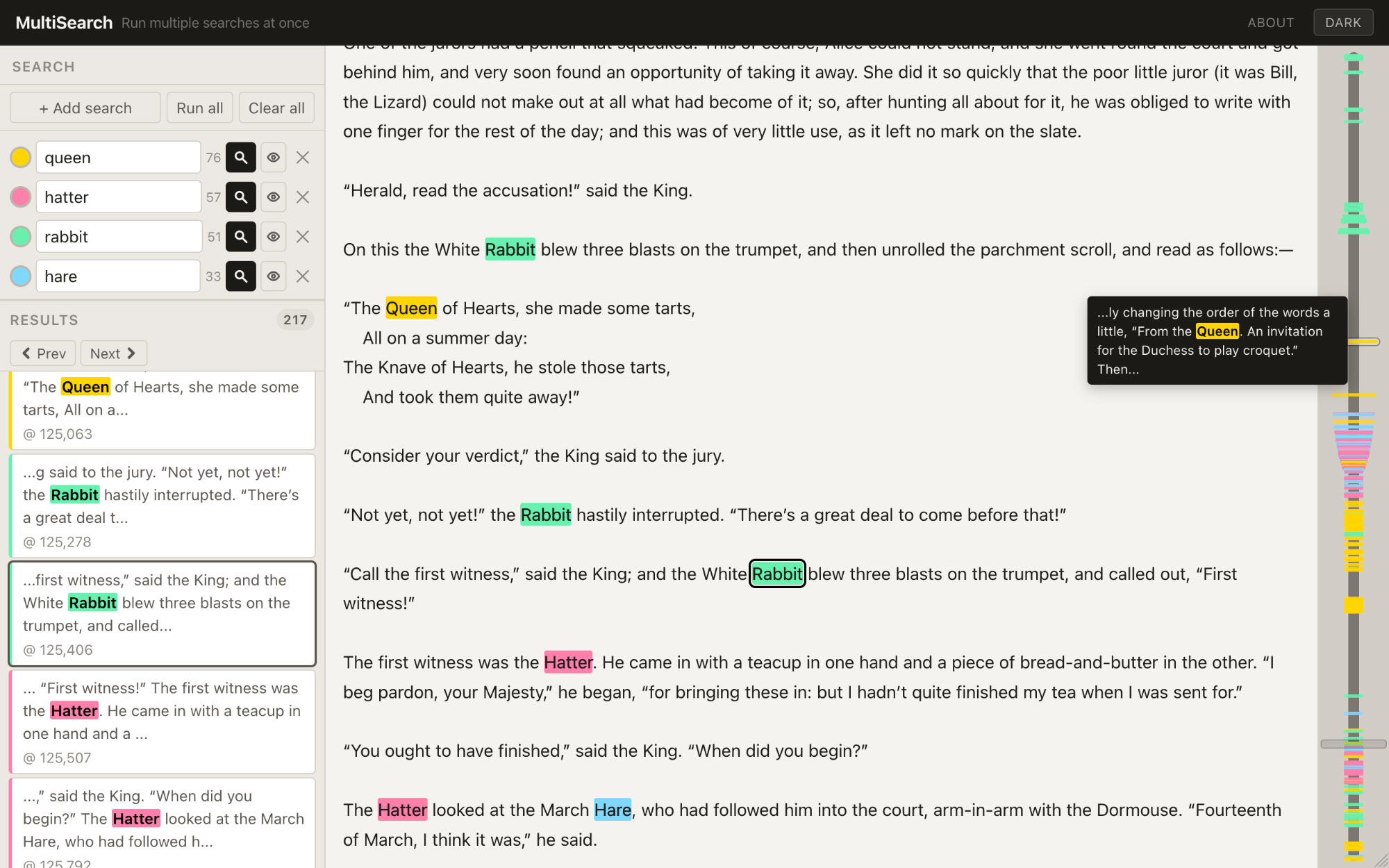This screenshot has height=868, width=1389.
Task: Click hare match count 33
Action: click(x=213, y=276)
